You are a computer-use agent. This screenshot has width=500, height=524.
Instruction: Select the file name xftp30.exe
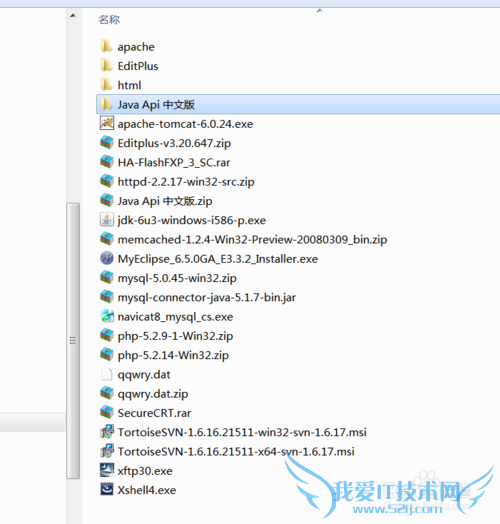pos(145,471)
